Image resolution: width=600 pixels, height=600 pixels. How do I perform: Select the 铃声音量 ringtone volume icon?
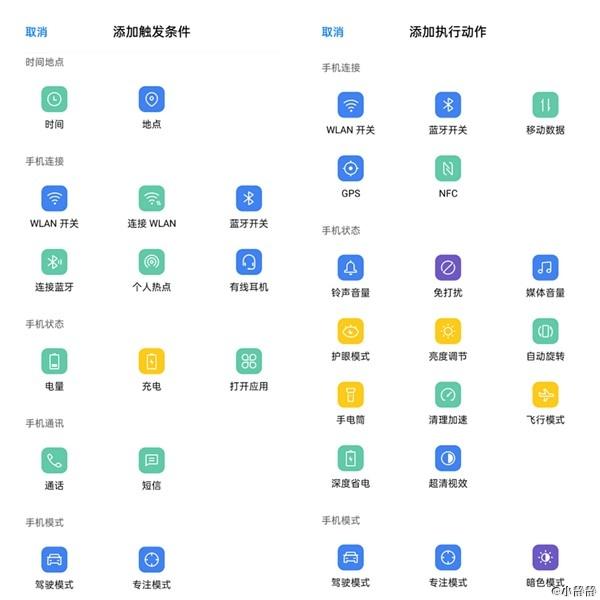351,268
